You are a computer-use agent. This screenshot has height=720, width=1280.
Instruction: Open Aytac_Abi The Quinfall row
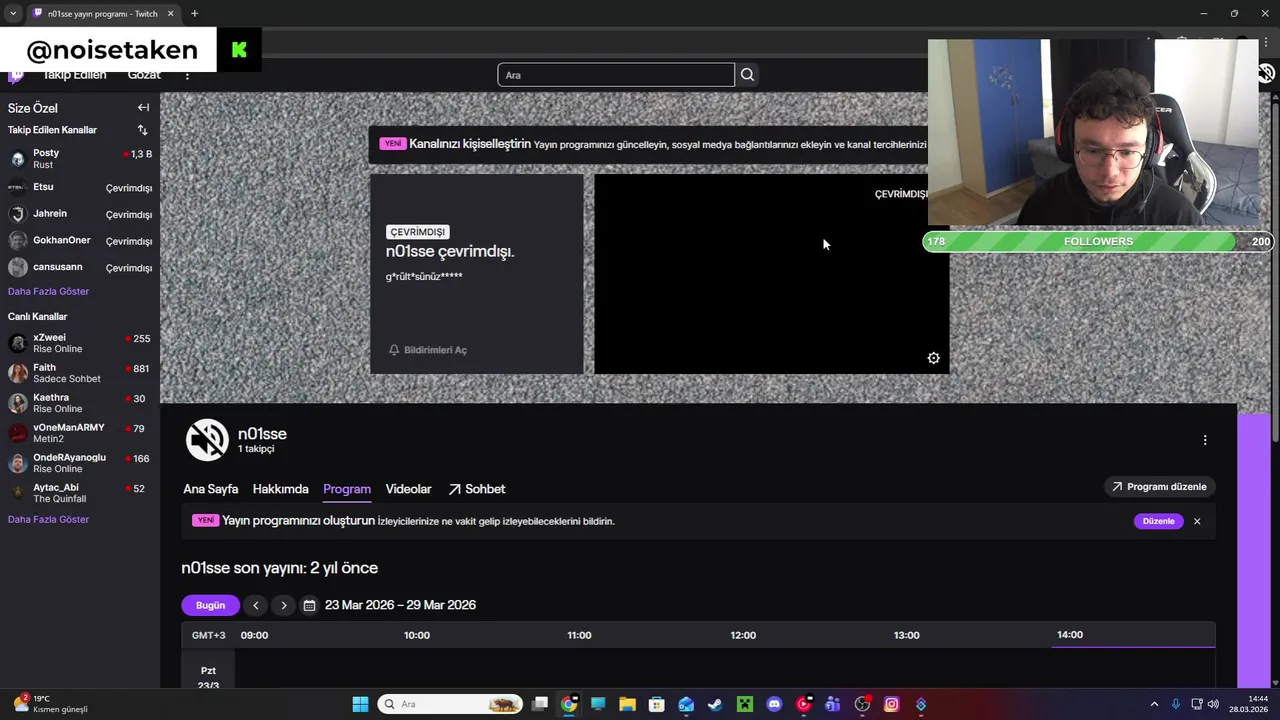pos(80,493)
